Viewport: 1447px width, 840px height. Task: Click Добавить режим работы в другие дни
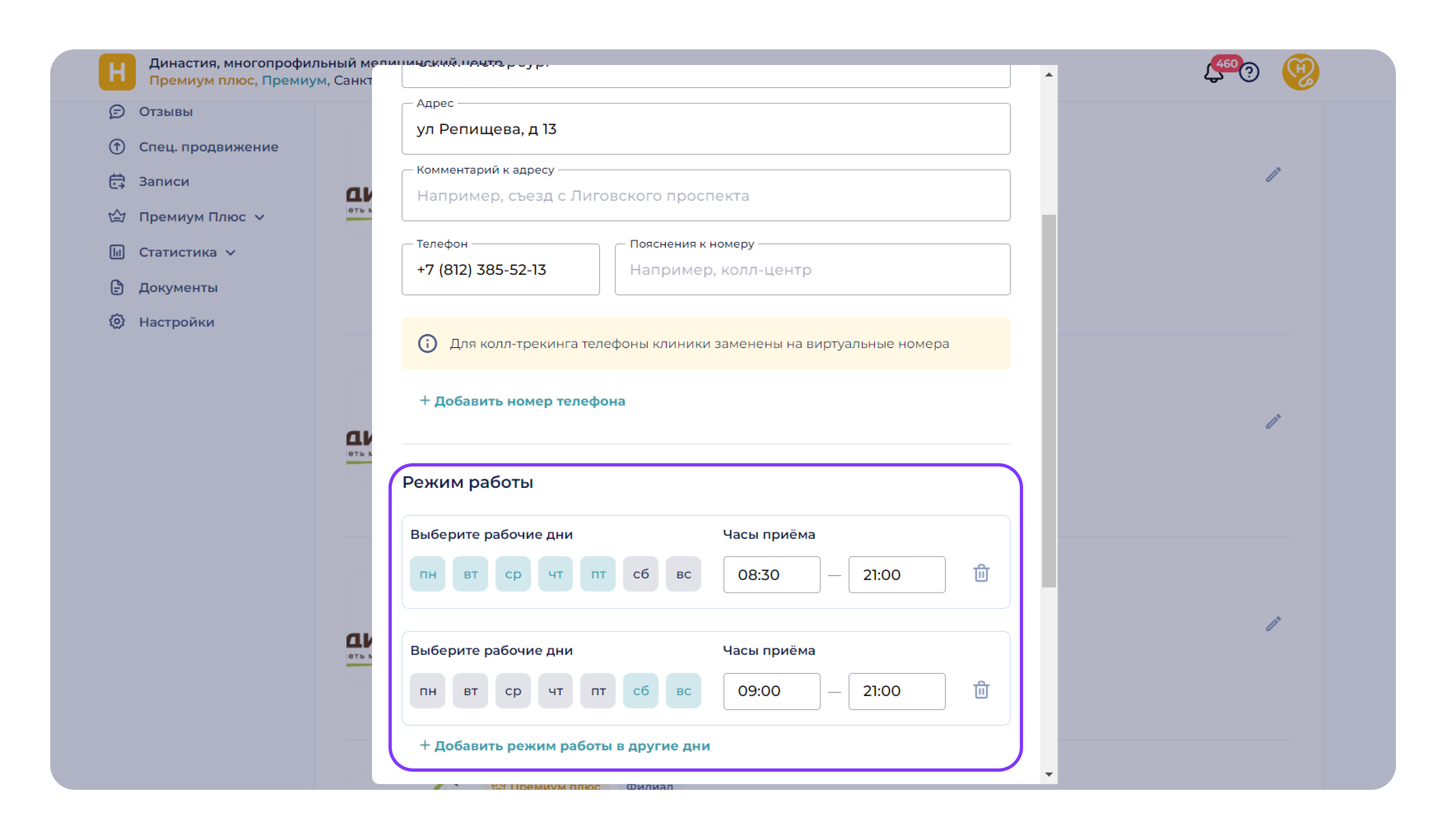click(565, 746)
